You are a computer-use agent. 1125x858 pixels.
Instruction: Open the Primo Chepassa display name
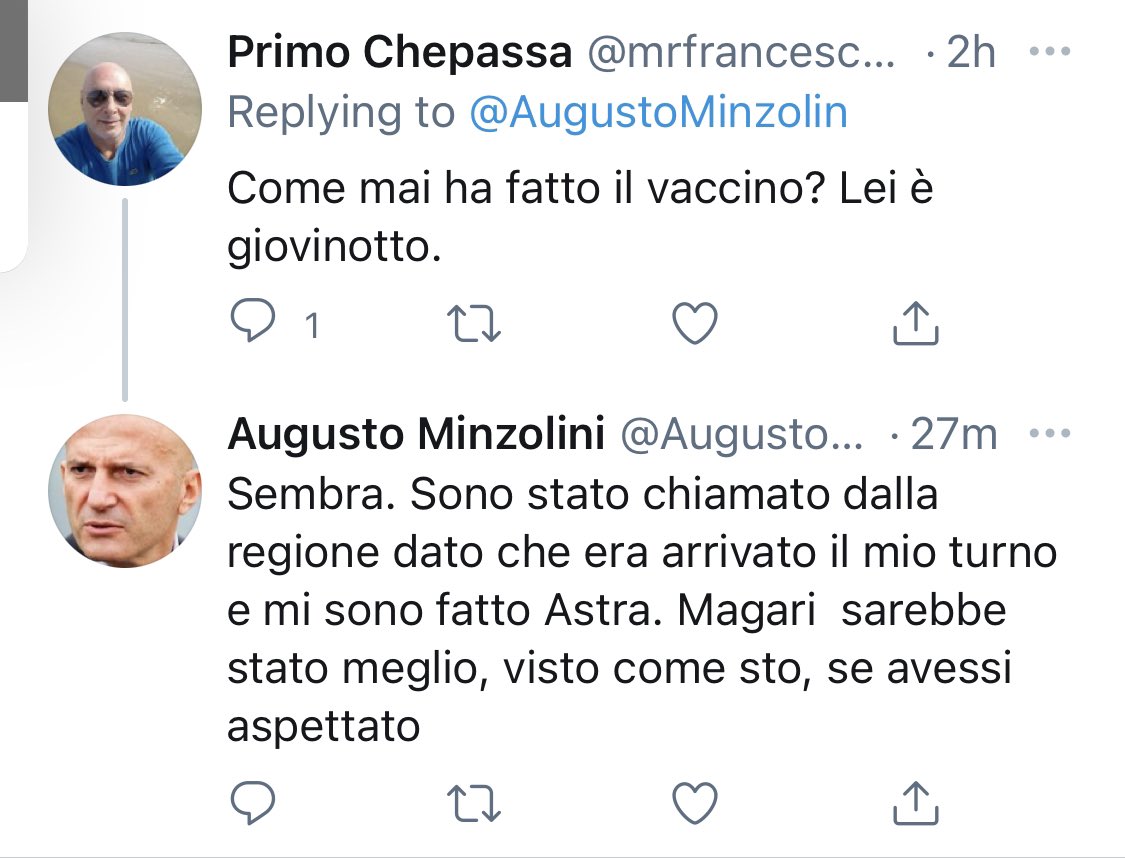(x=399, y=54)
